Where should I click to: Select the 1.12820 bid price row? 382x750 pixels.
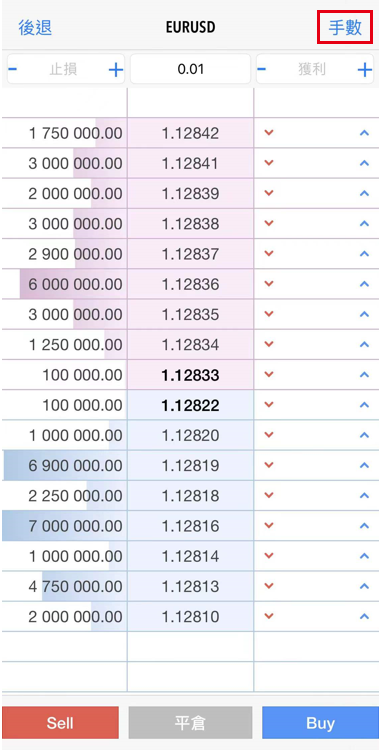(x=190, y=435)
